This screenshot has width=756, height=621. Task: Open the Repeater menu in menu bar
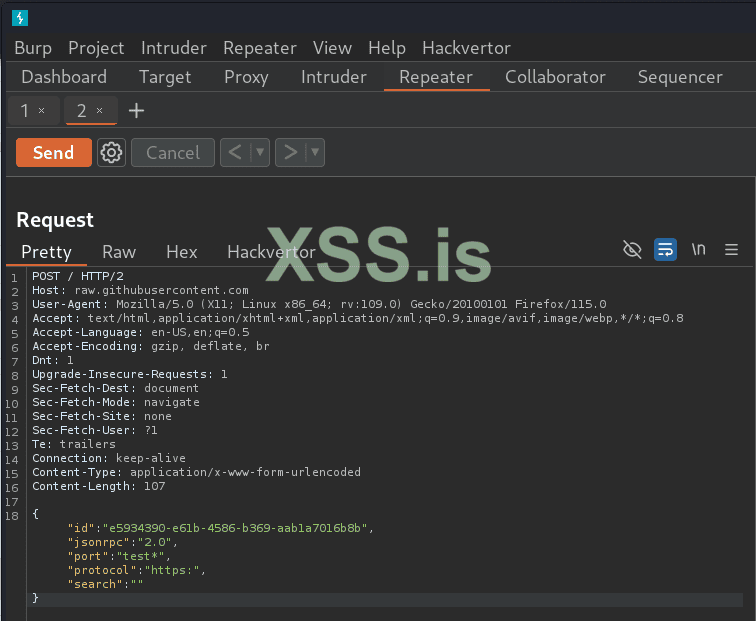[x=259, y=48]
